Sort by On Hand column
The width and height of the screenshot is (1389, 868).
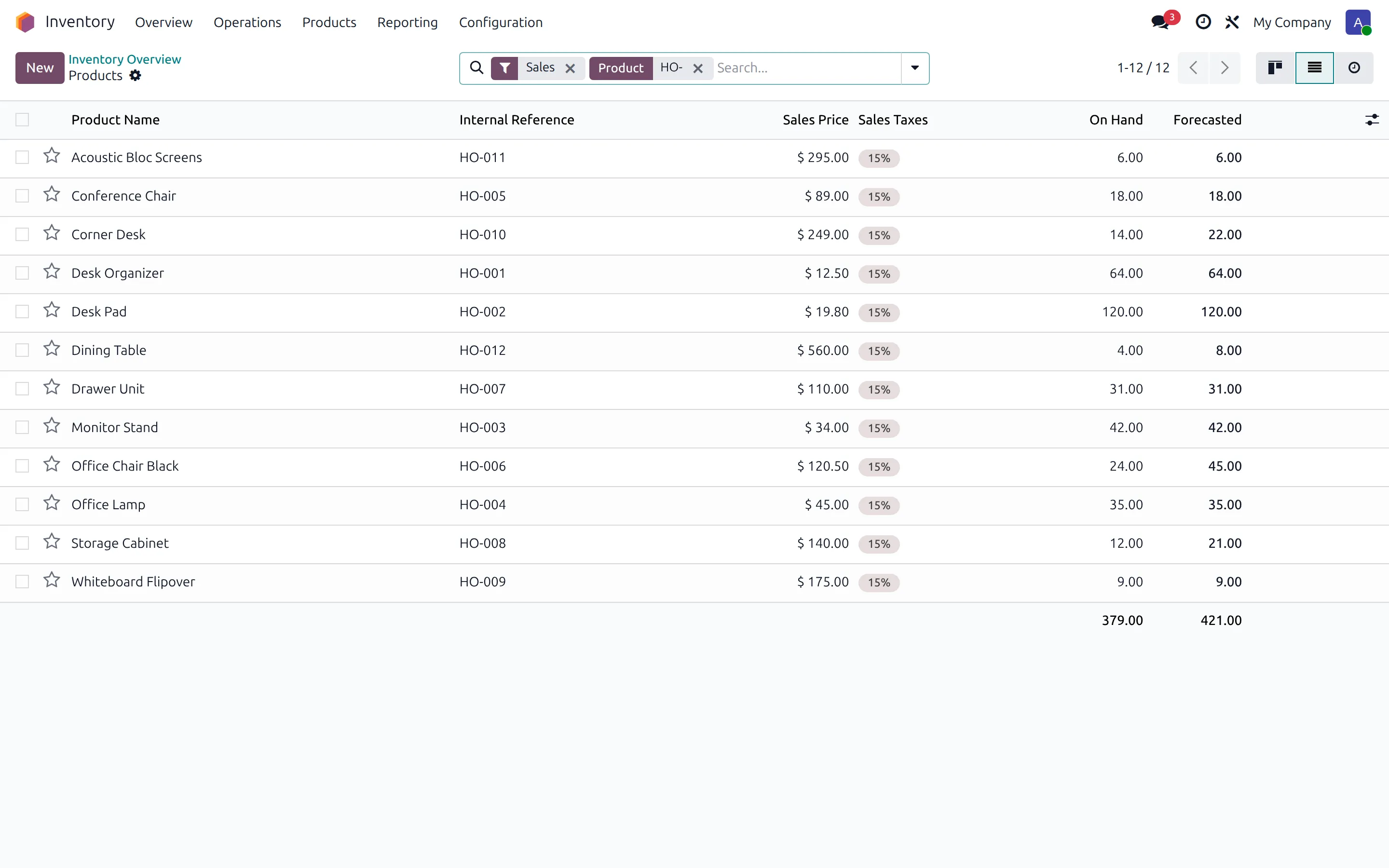tap(1116, 120)
